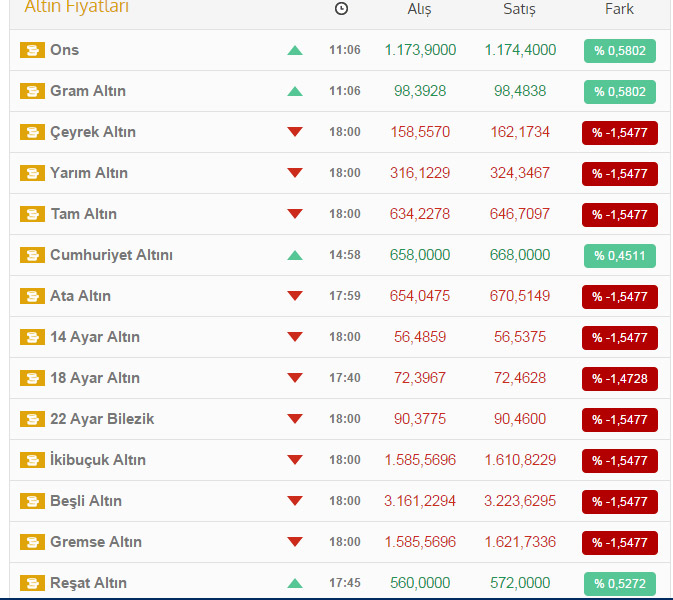Screen dimensions: 673x600
Task: Select the Beşli Altın row name
Action: (x=86, y=501)
